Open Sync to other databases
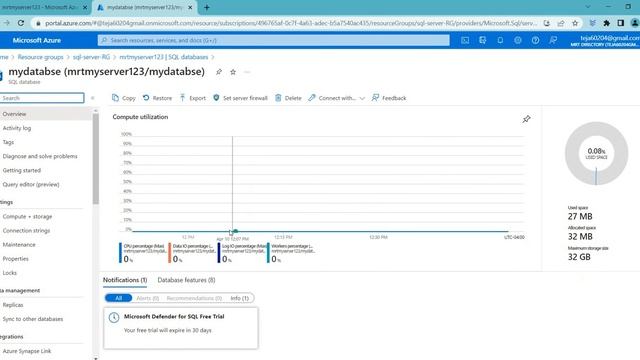640x360 pixels. pyautogui.click(x=33, y=319)
